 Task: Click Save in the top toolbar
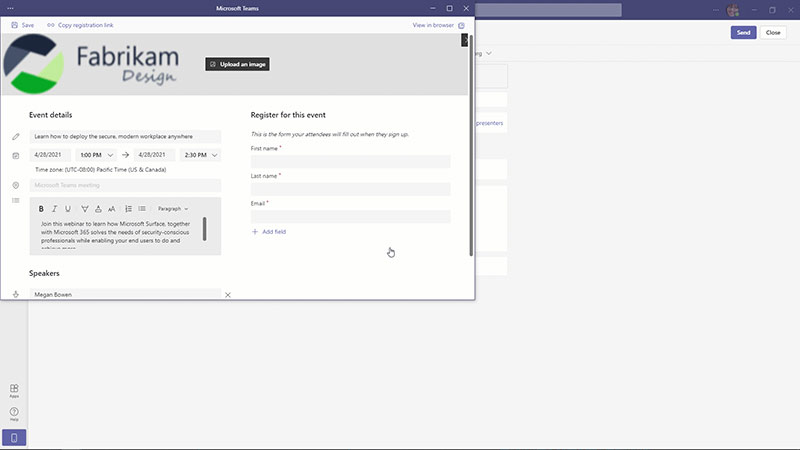pos(22,24)
